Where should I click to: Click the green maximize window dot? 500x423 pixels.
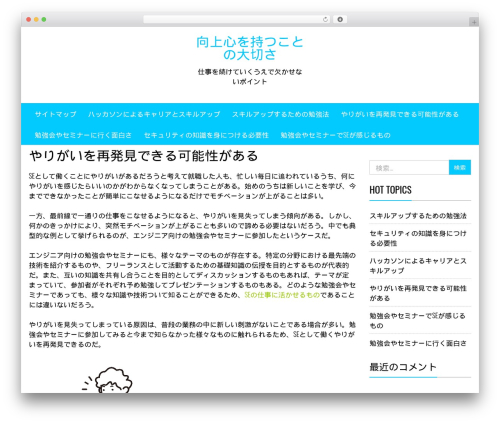[x=44, y=20]
